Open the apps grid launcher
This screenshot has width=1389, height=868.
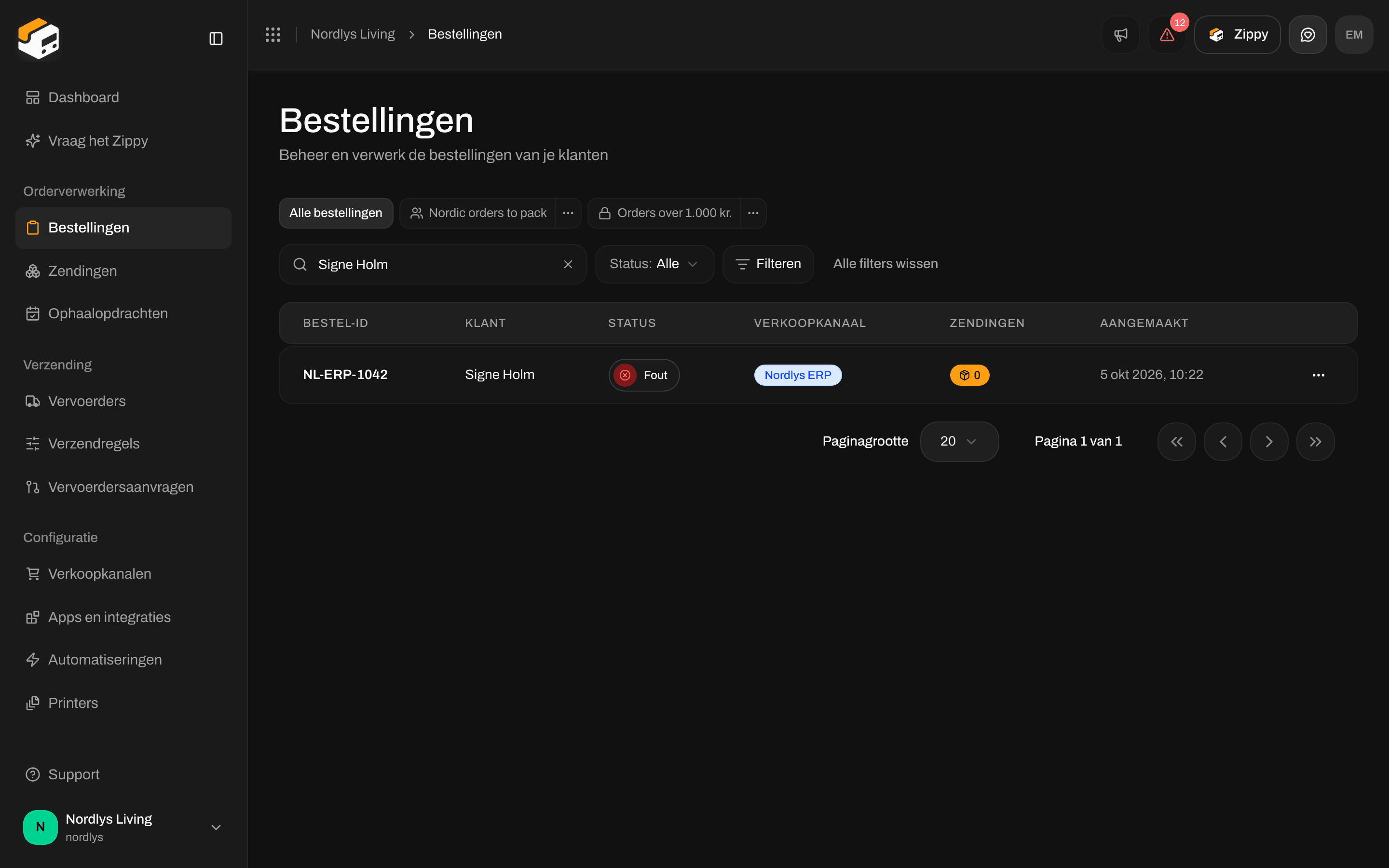273,34
